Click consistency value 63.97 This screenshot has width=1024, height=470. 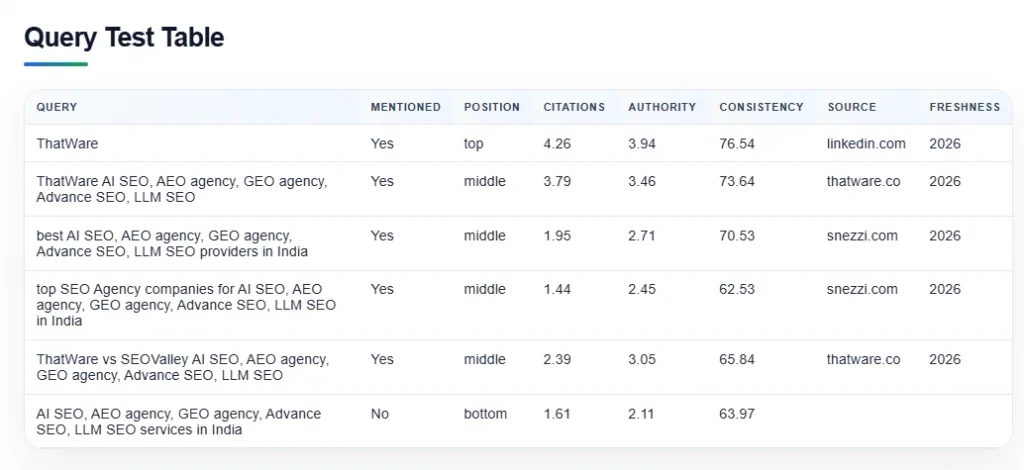(737, 414)
